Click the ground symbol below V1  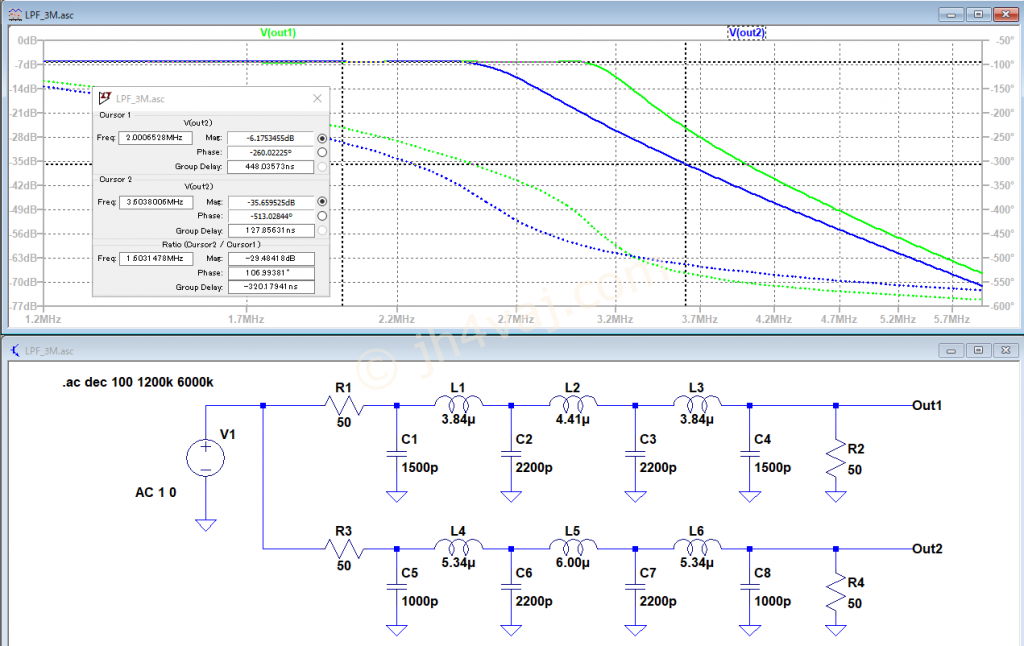coord(206,525)
